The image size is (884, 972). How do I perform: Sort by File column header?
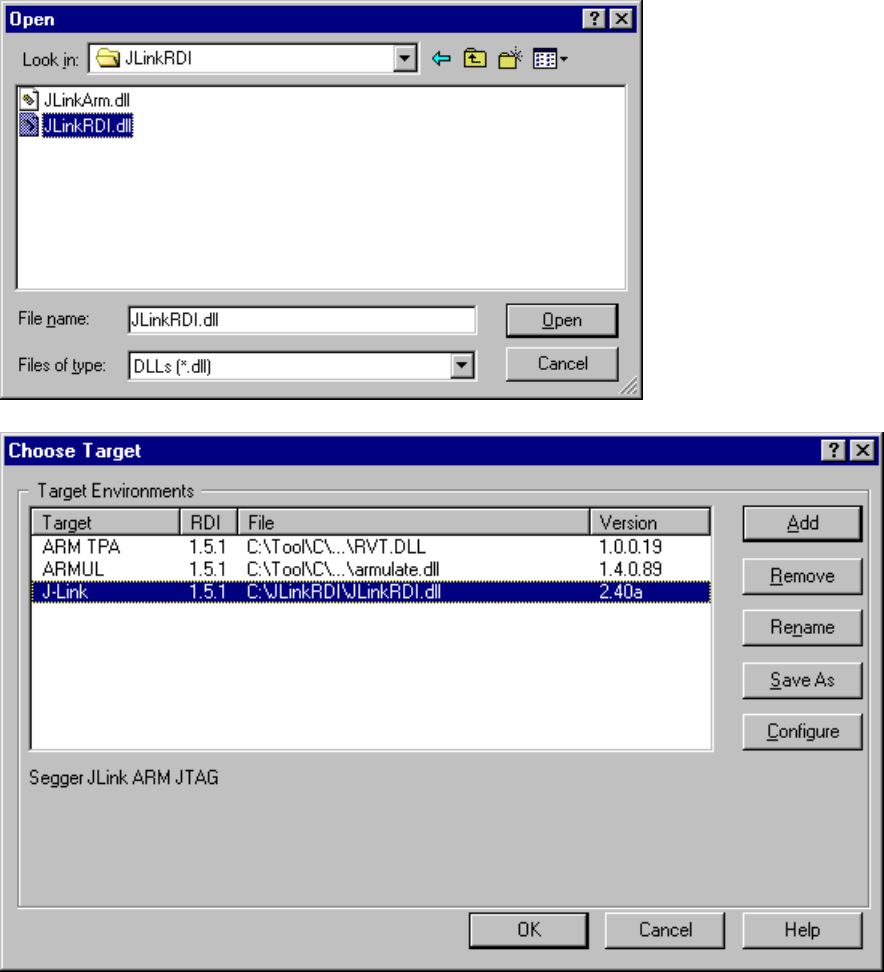tap(413, 522)
